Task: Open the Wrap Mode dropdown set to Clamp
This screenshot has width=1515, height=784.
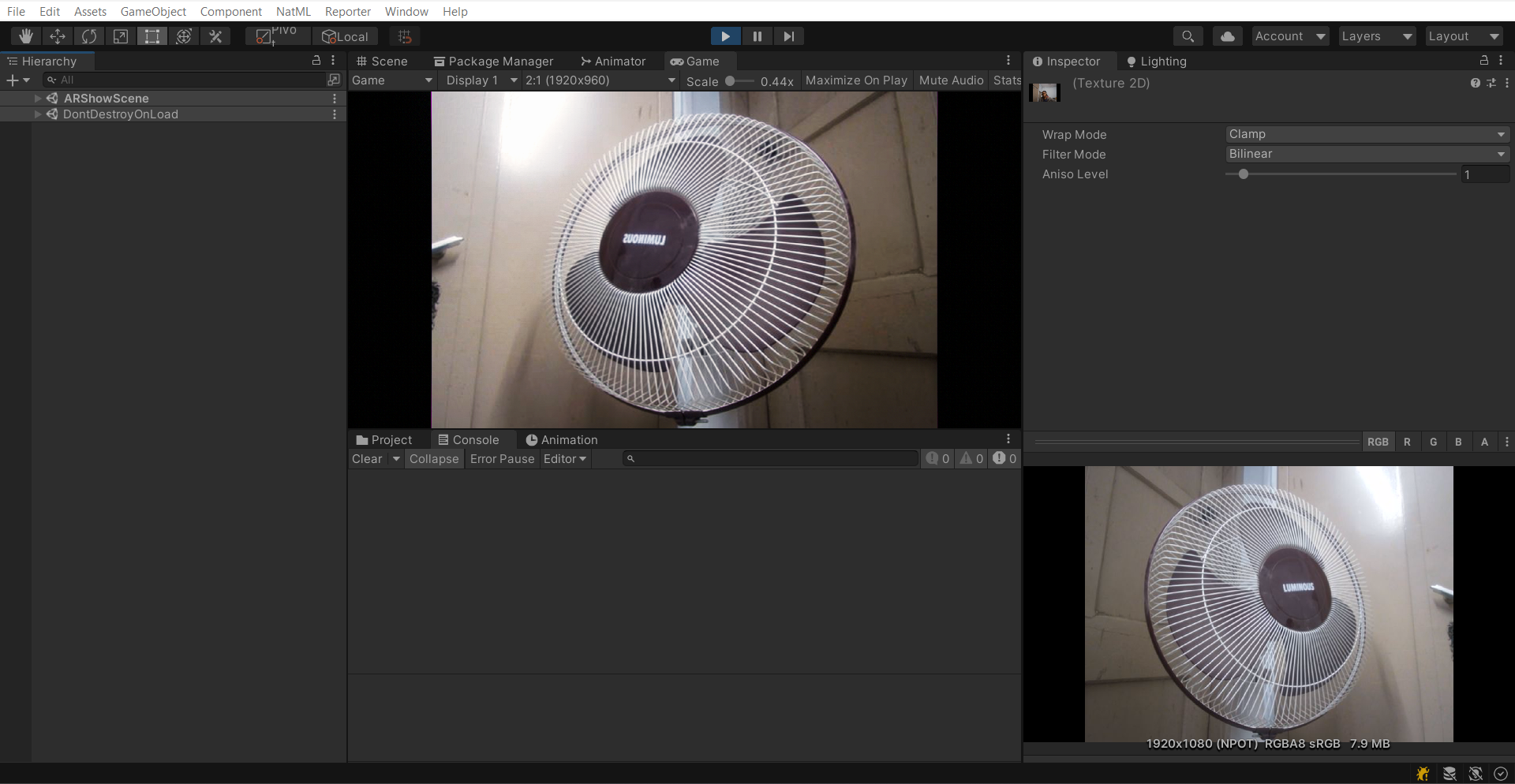Action: (x=1366, y=133)
